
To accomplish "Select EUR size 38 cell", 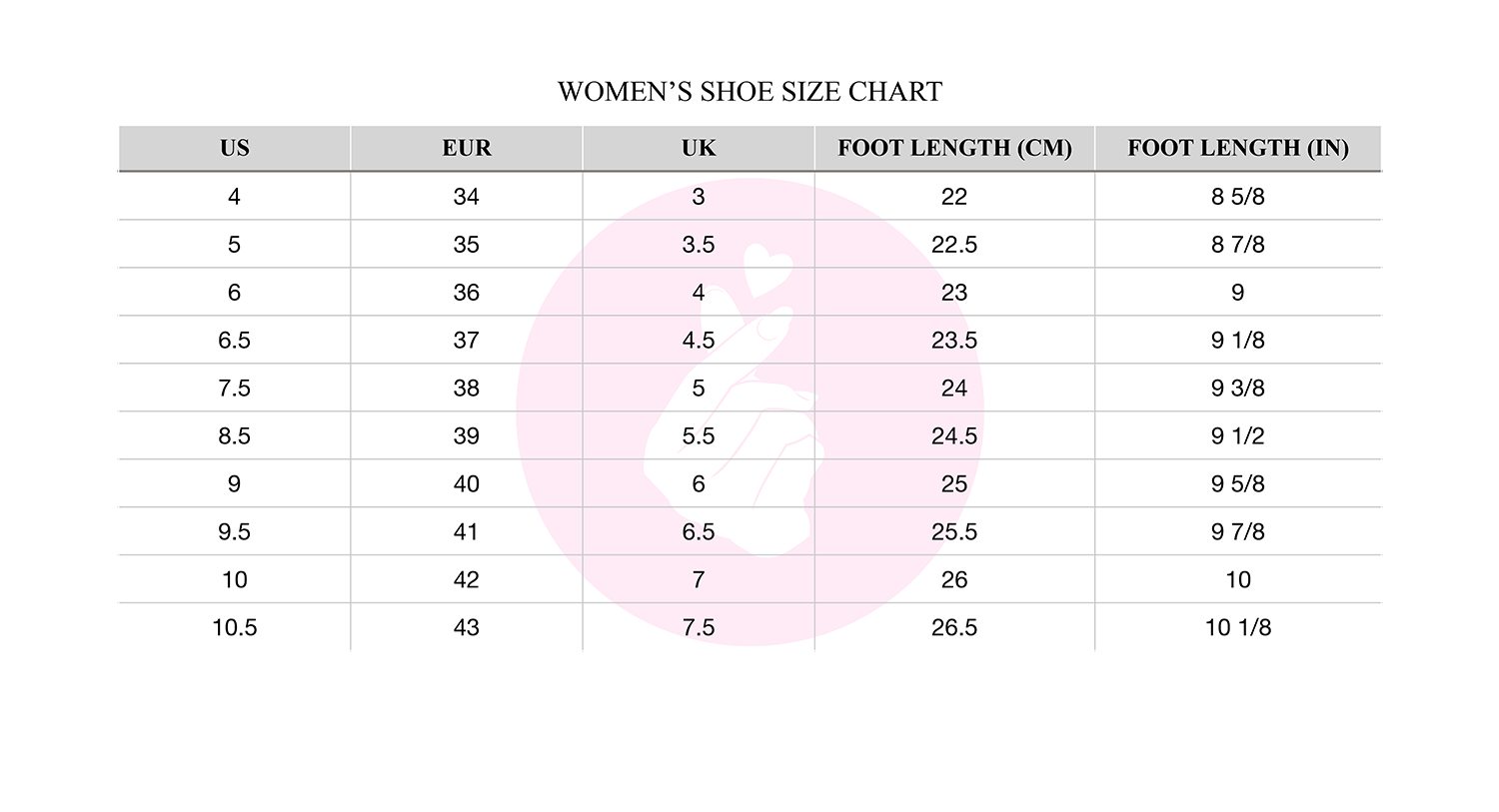I will click(467, 388).
